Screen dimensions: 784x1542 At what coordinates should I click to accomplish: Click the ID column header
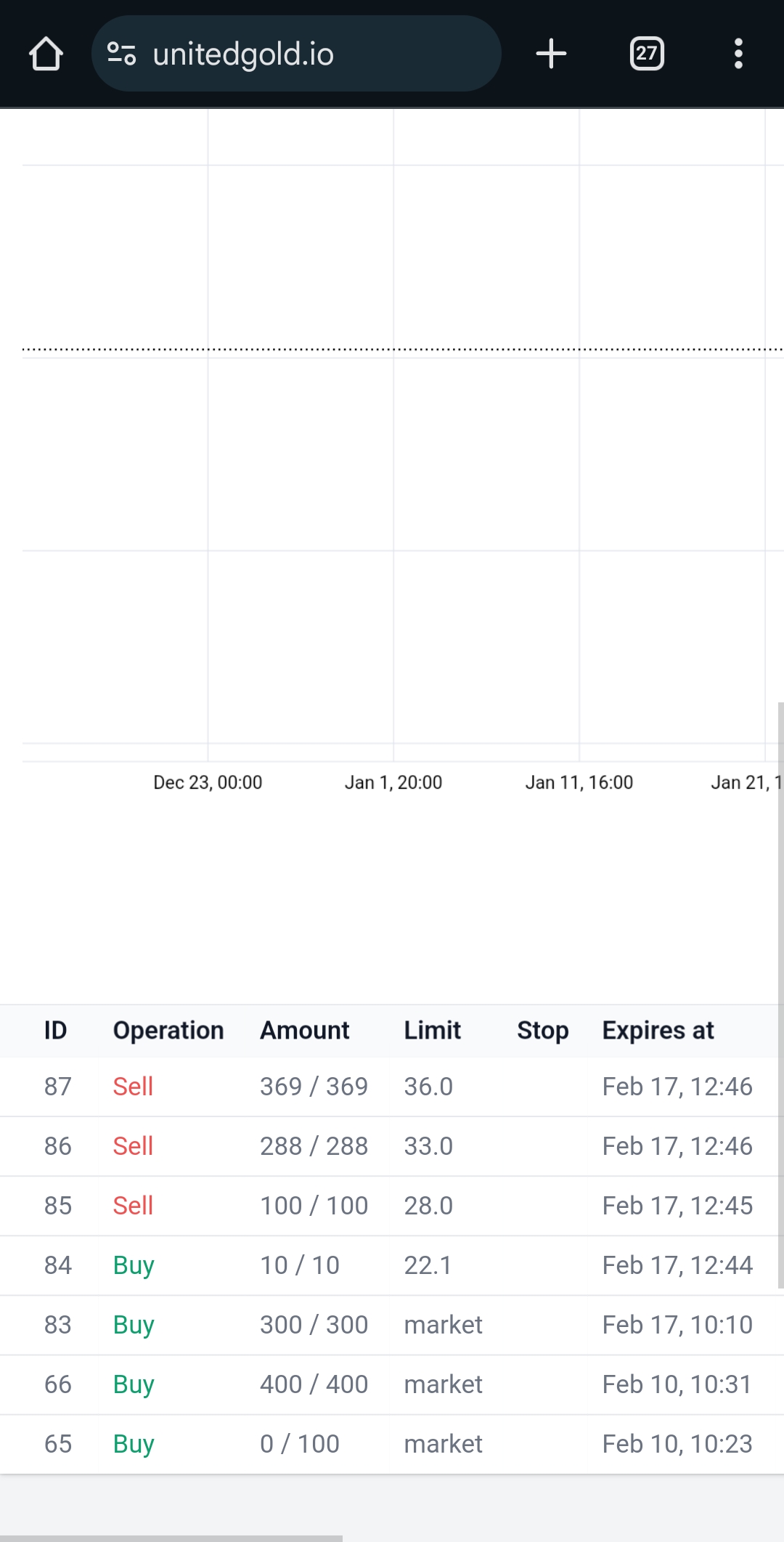(x=55, y=1030)
